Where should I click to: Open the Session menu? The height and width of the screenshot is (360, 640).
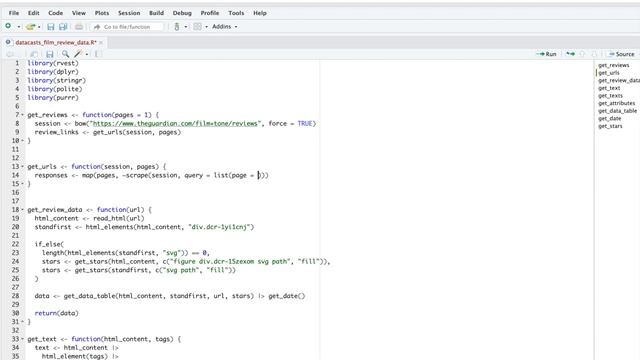point(129,13)
